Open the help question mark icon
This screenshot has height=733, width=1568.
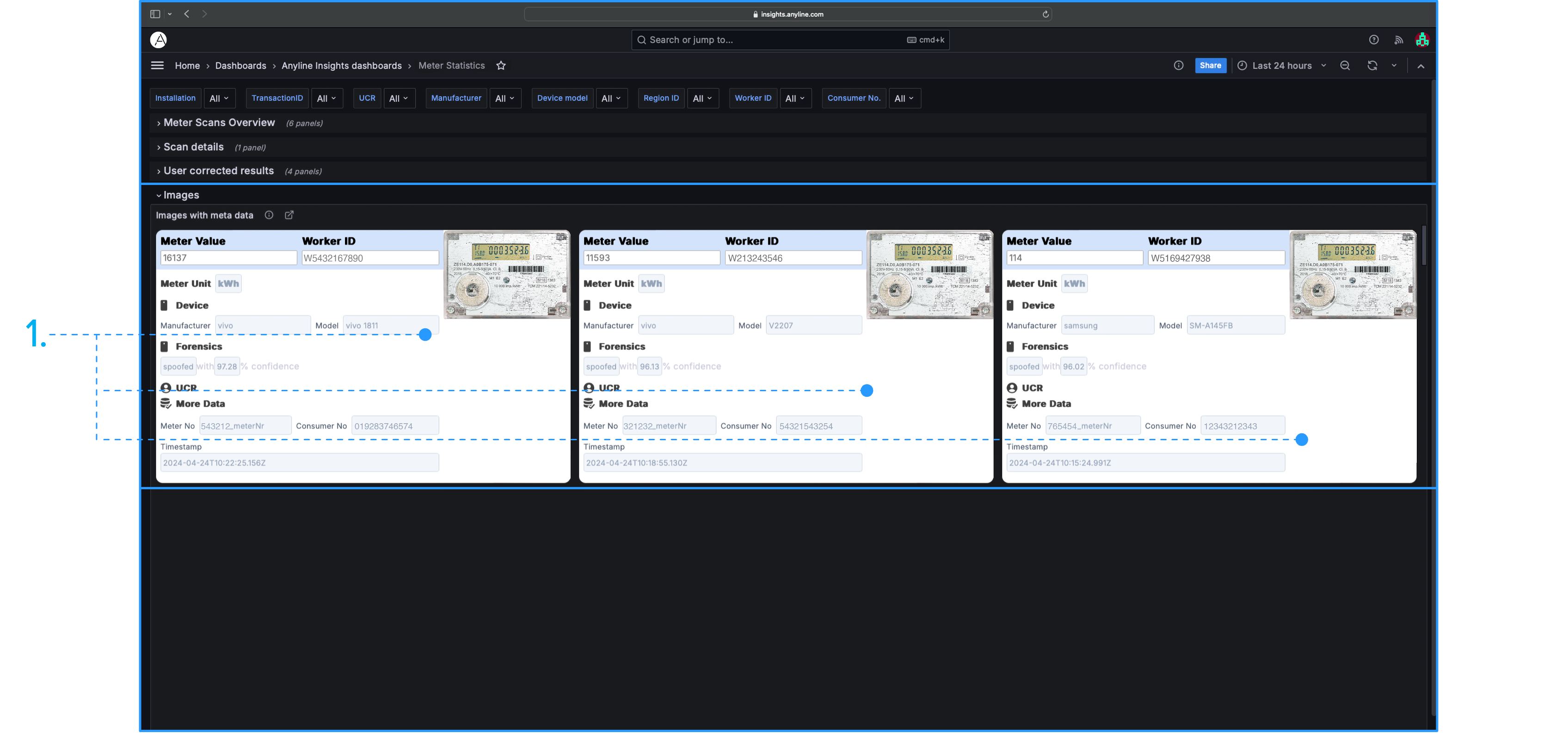pos(1374,40)
